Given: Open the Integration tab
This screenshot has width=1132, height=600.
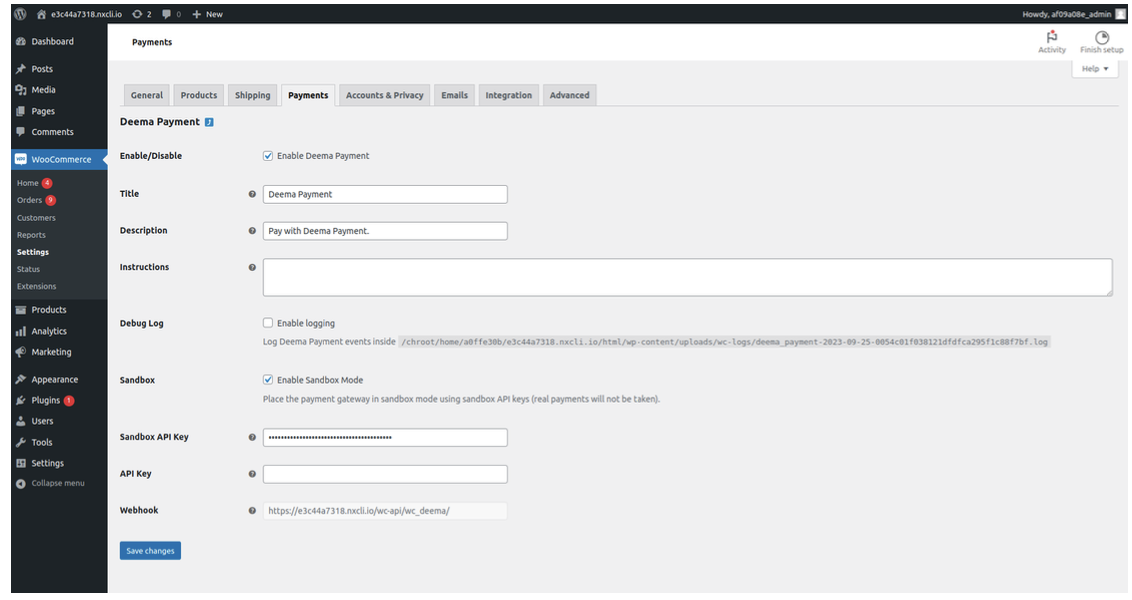Looking at the screenshot, I should (508, 95).
